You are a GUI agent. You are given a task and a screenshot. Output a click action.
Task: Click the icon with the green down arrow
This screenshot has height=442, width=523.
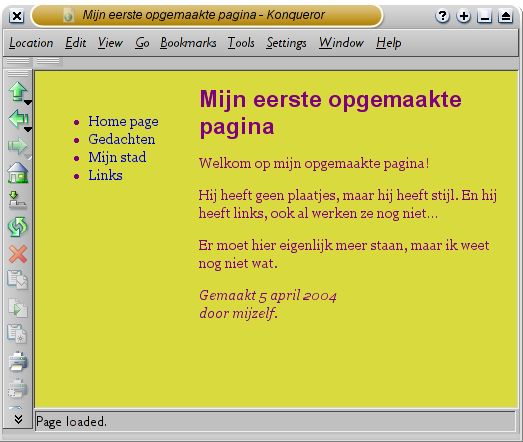[17, 200]
